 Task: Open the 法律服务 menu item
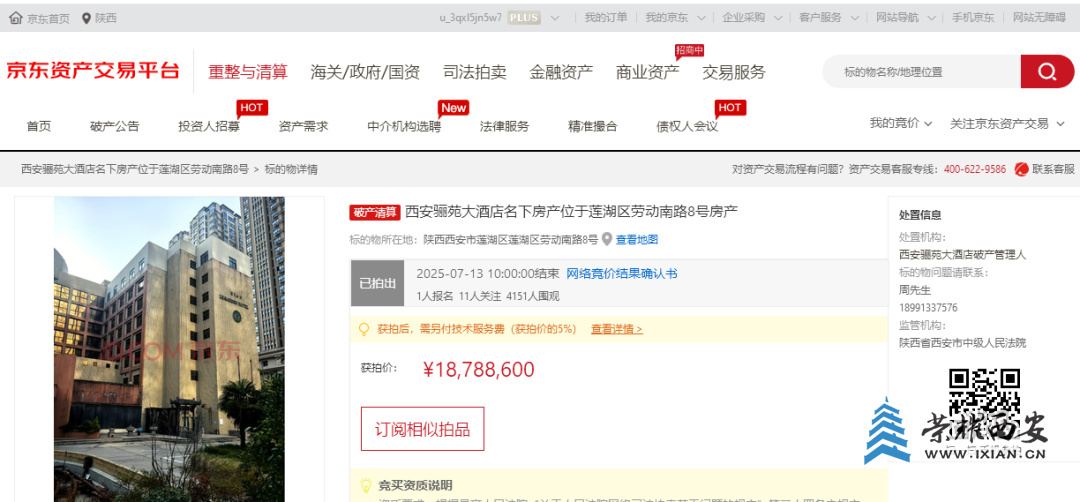(x=504, y=126)
